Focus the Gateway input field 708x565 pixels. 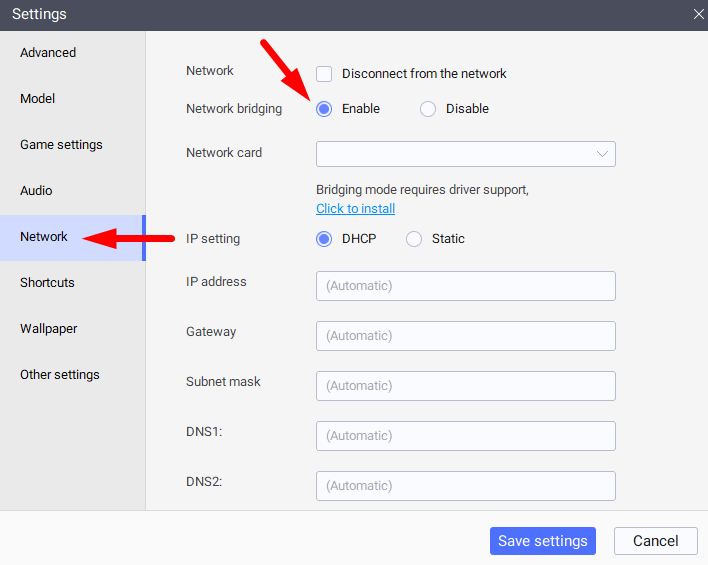[x=466, y=336]
